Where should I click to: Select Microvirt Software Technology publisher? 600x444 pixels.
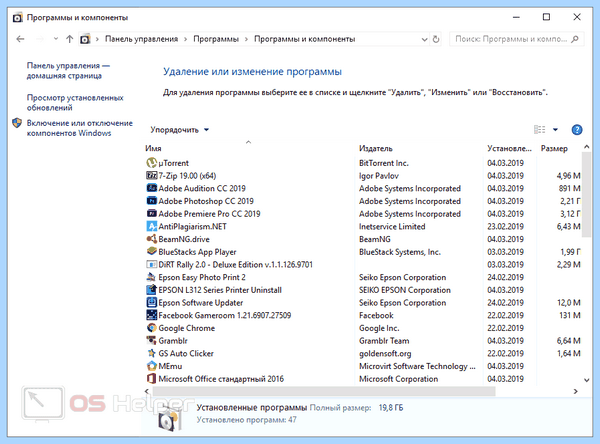(x=417, y=366)
